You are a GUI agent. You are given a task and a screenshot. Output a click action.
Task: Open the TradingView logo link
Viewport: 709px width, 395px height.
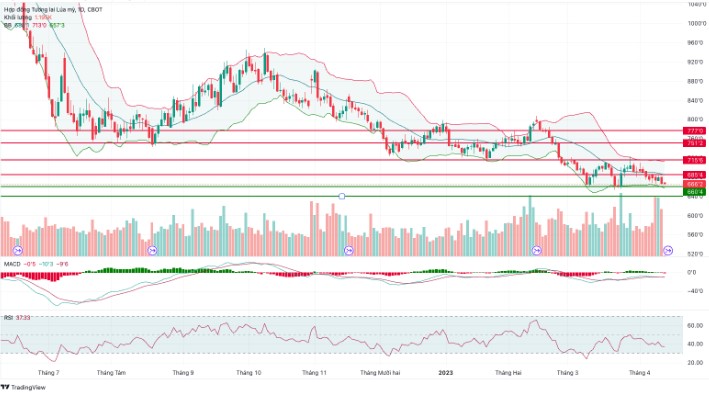tap(23, 387)
